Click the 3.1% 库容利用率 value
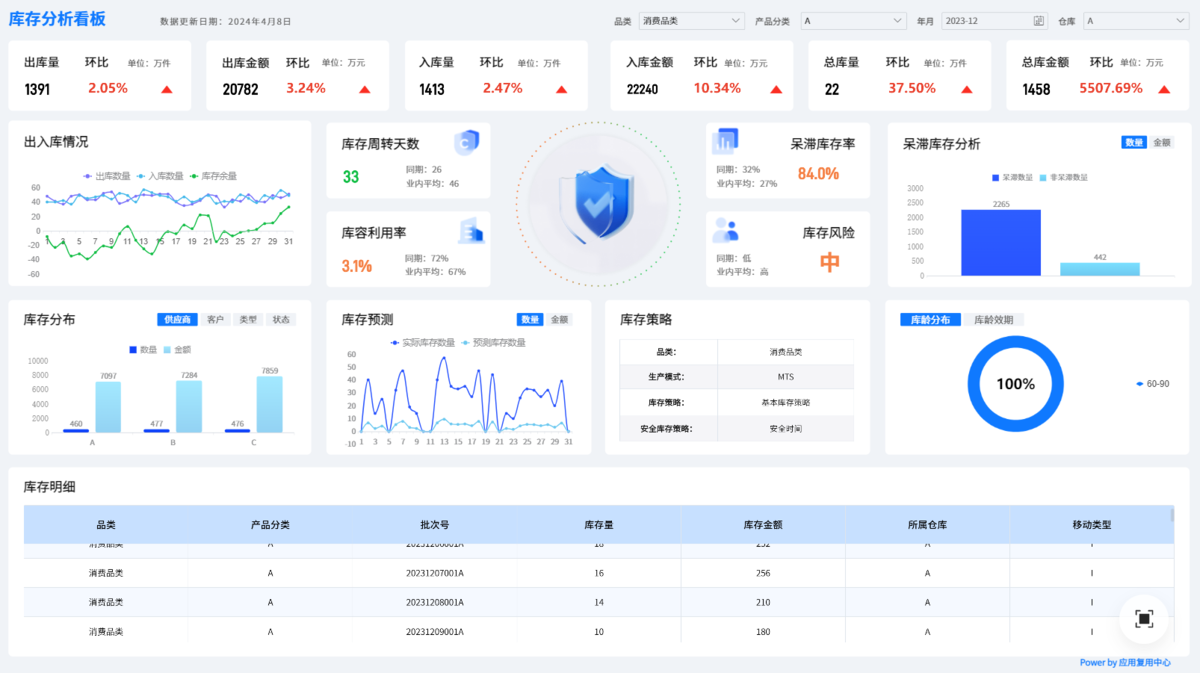 click(357, 266)
